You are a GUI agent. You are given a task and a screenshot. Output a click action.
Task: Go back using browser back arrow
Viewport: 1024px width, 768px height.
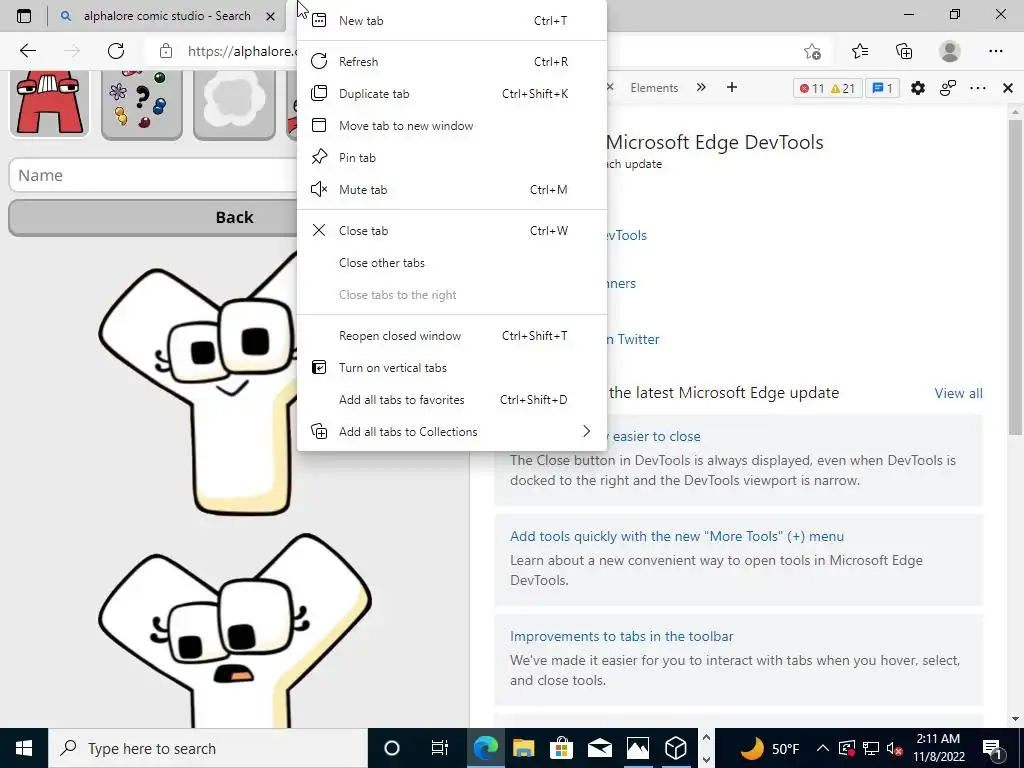click(x=27, y=51)
